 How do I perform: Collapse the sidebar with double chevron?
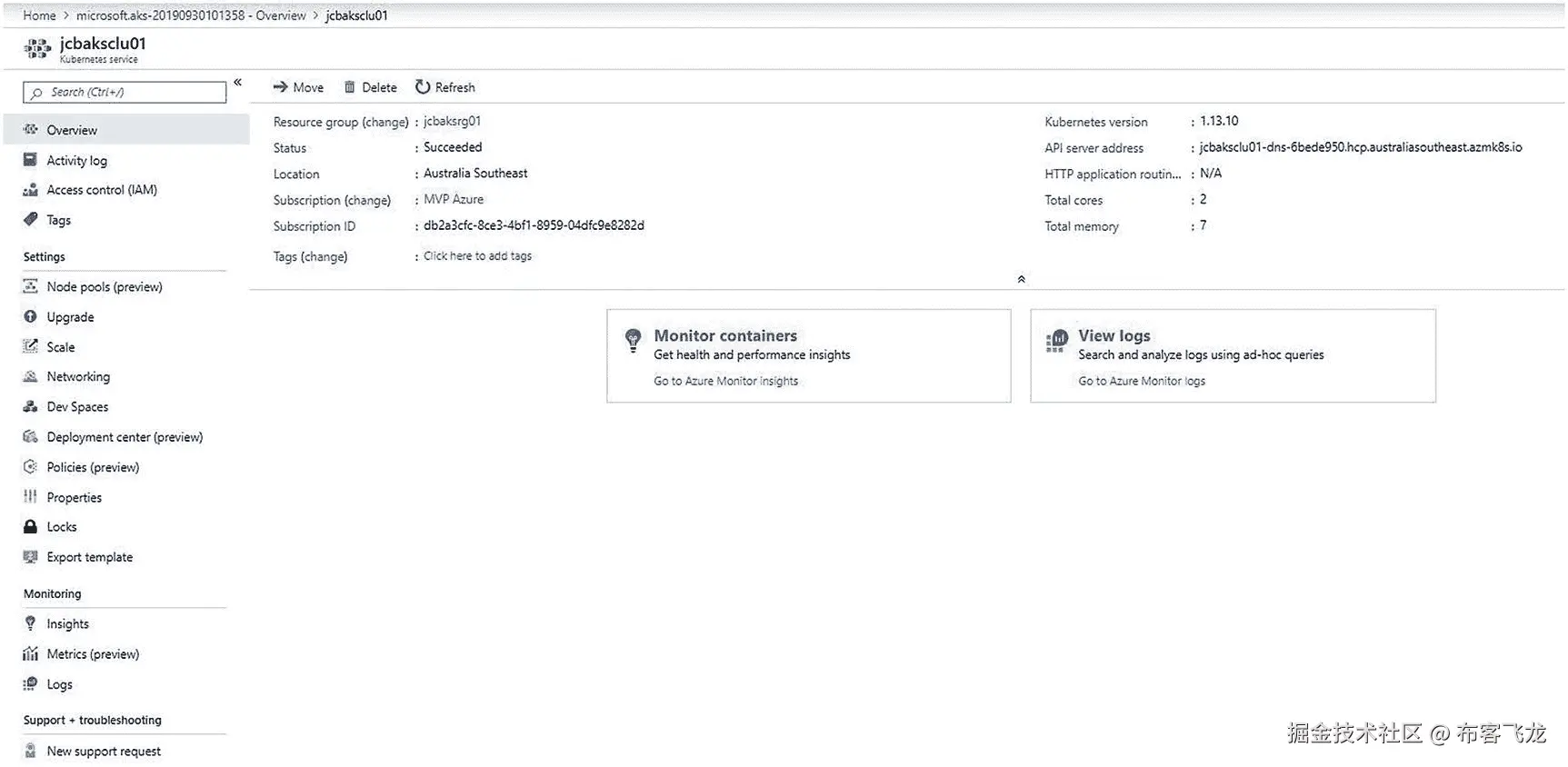pos(238,83)
